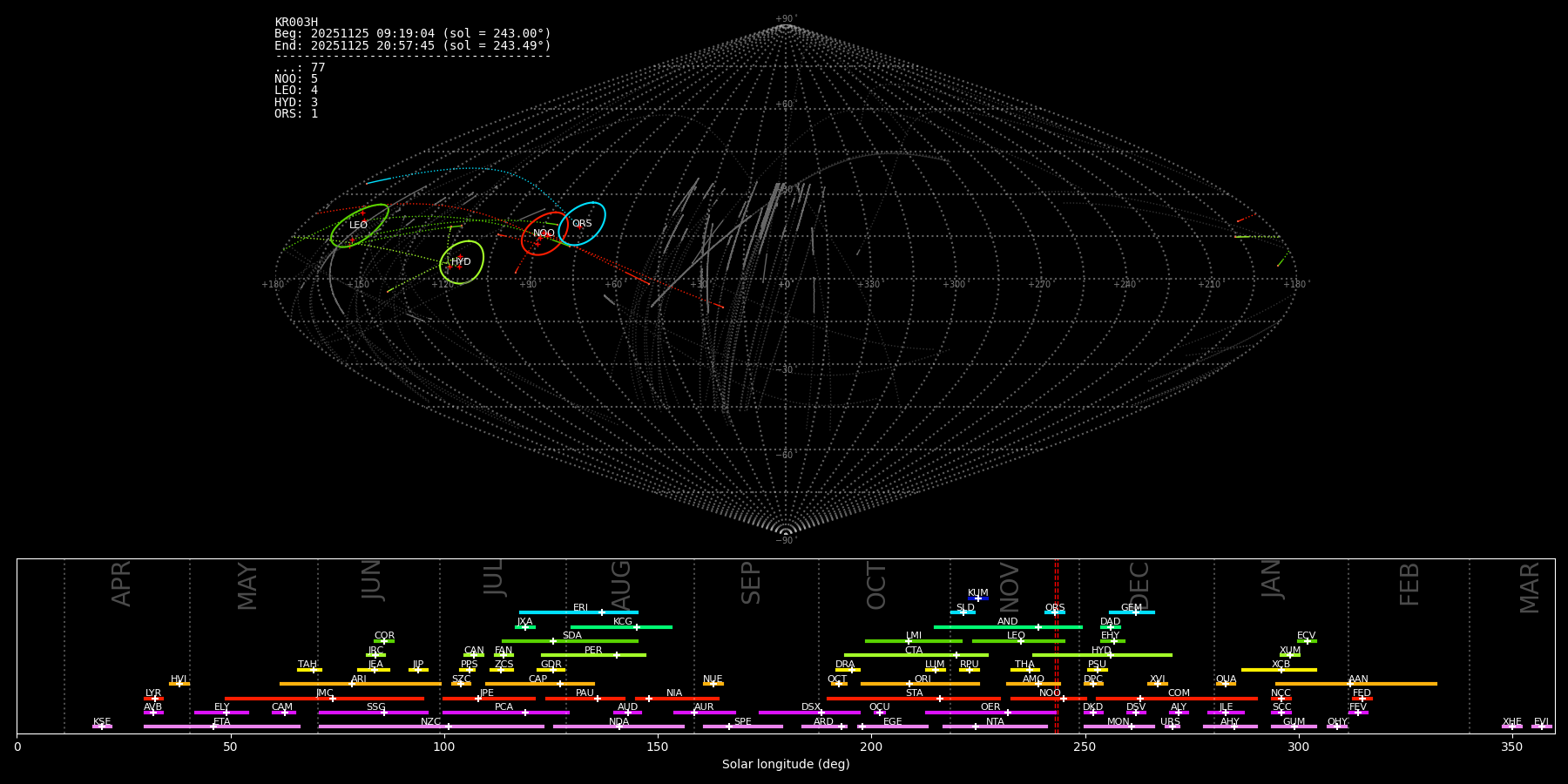Click the SDA shower label in the timeline
Viewport: 1568px width, 784px height.
pos(572,636)
